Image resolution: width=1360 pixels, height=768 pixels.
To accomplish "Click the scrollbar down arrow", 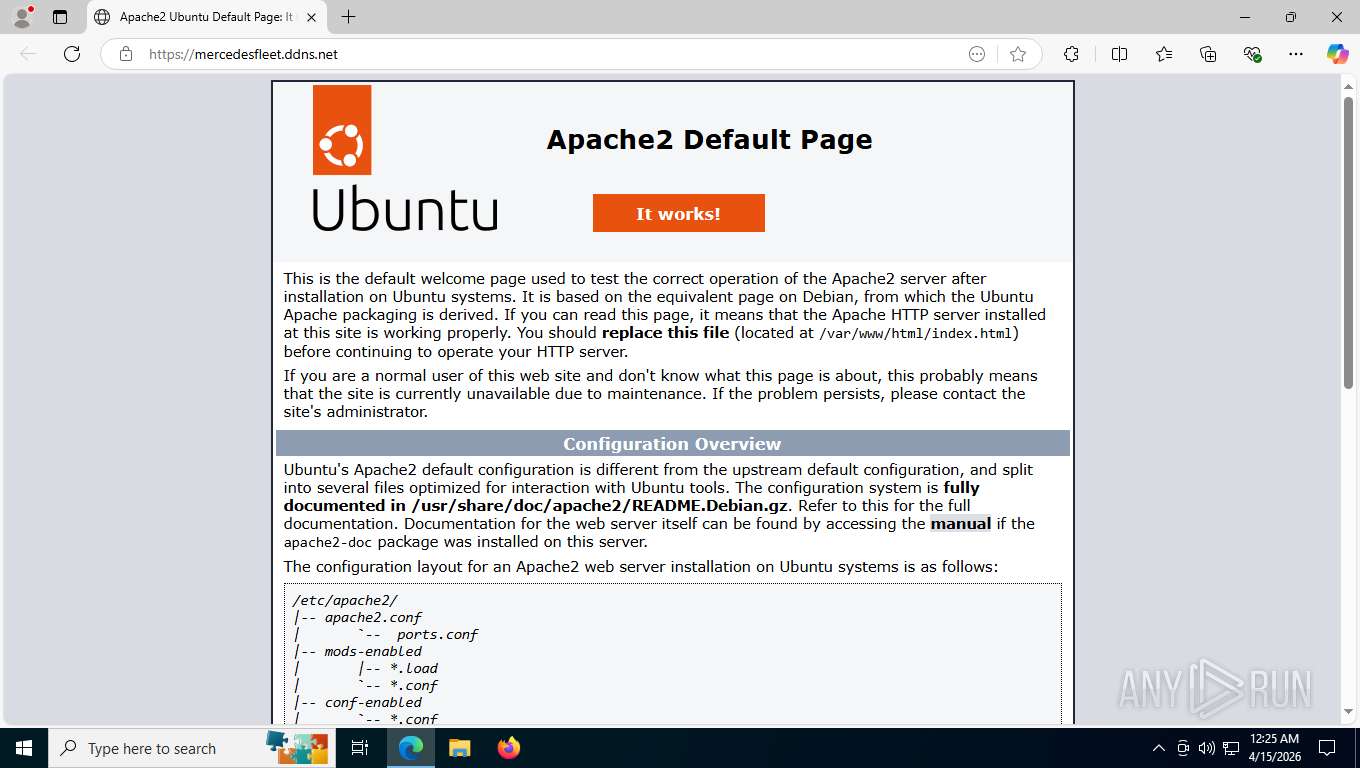I will click(1348, 711).
